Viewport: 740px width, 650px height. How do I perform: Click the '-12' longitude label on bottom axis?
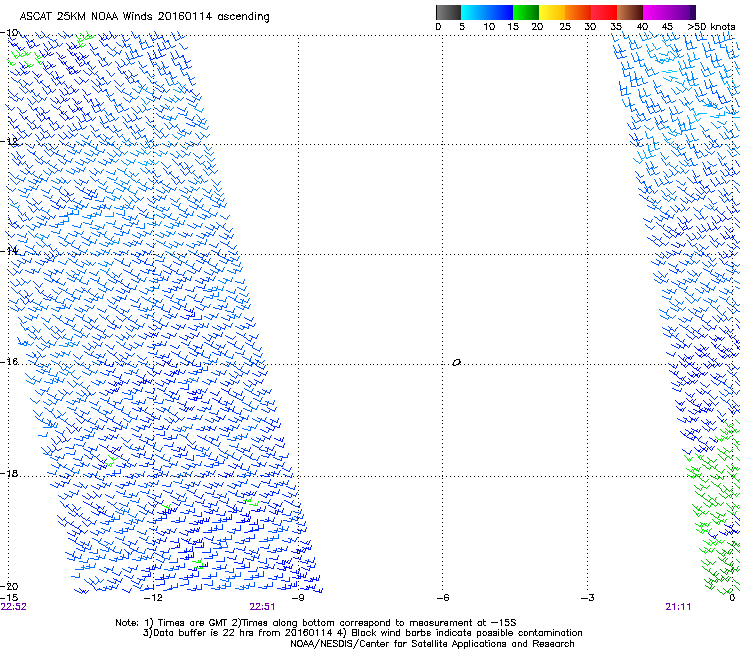152,598
